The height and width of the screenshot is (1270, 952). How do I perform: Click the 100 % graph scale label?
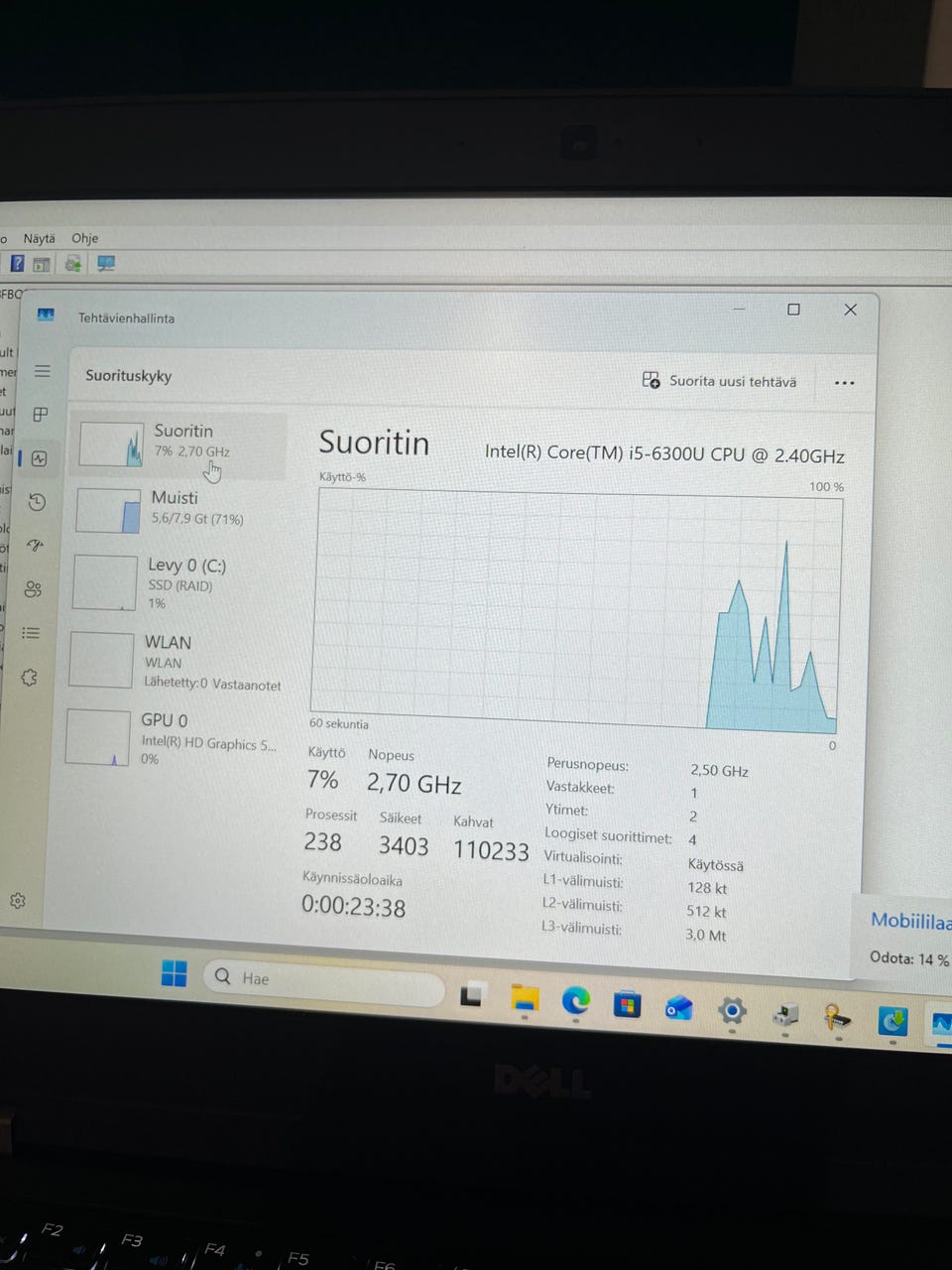pos(826,486)
